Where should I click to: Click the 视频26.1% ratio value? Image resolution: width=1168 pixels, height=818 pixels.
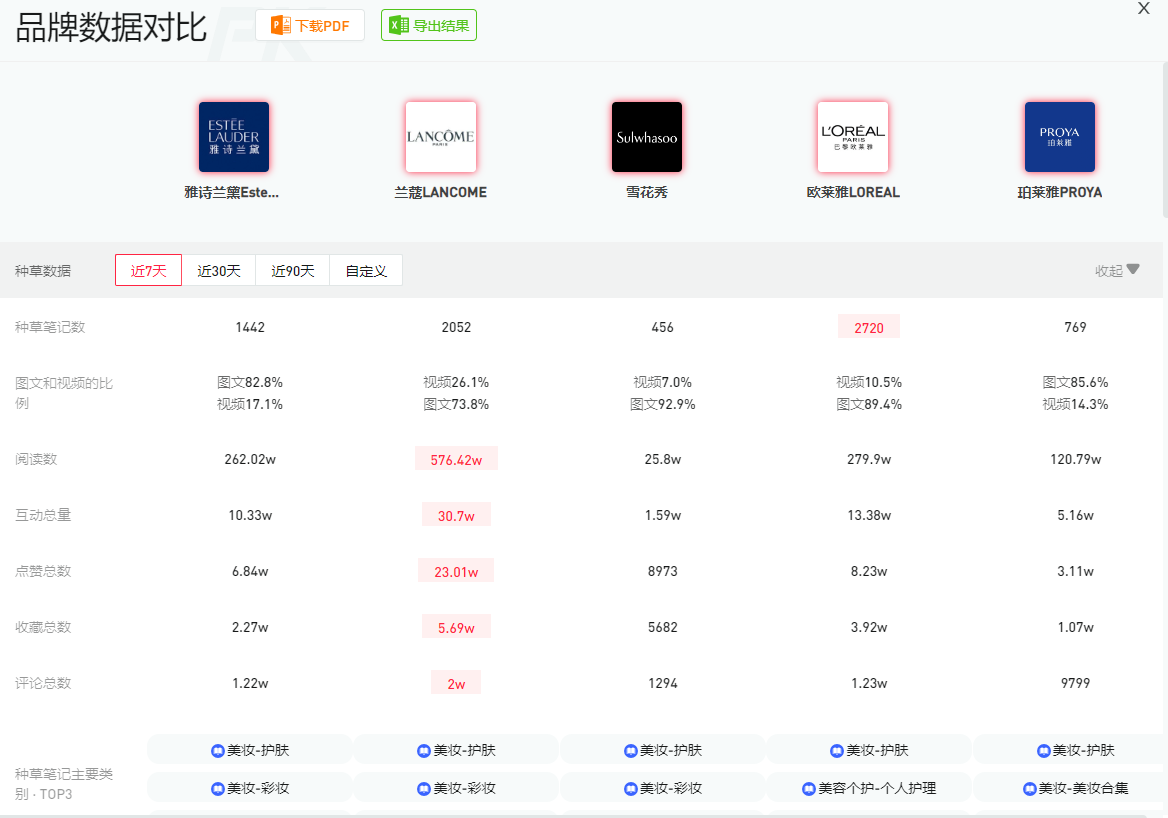click(456, 382)
